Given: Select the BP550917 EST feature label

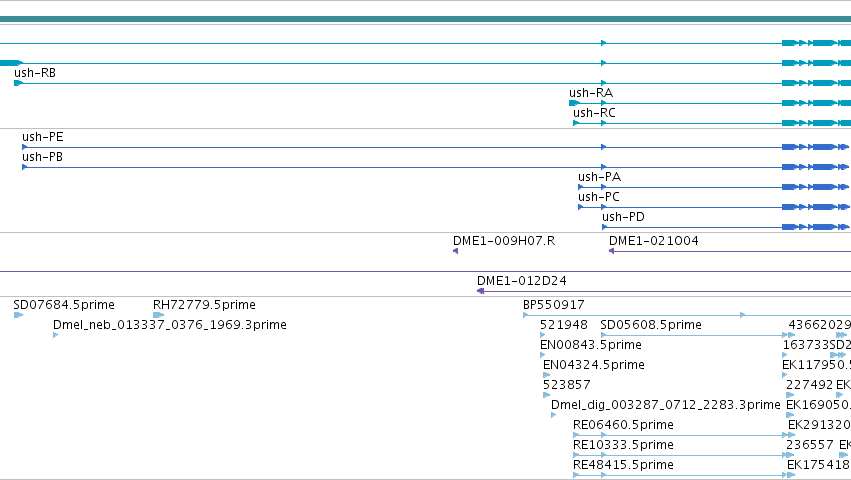Looking at the screenshot, I should tap(554, 305).
